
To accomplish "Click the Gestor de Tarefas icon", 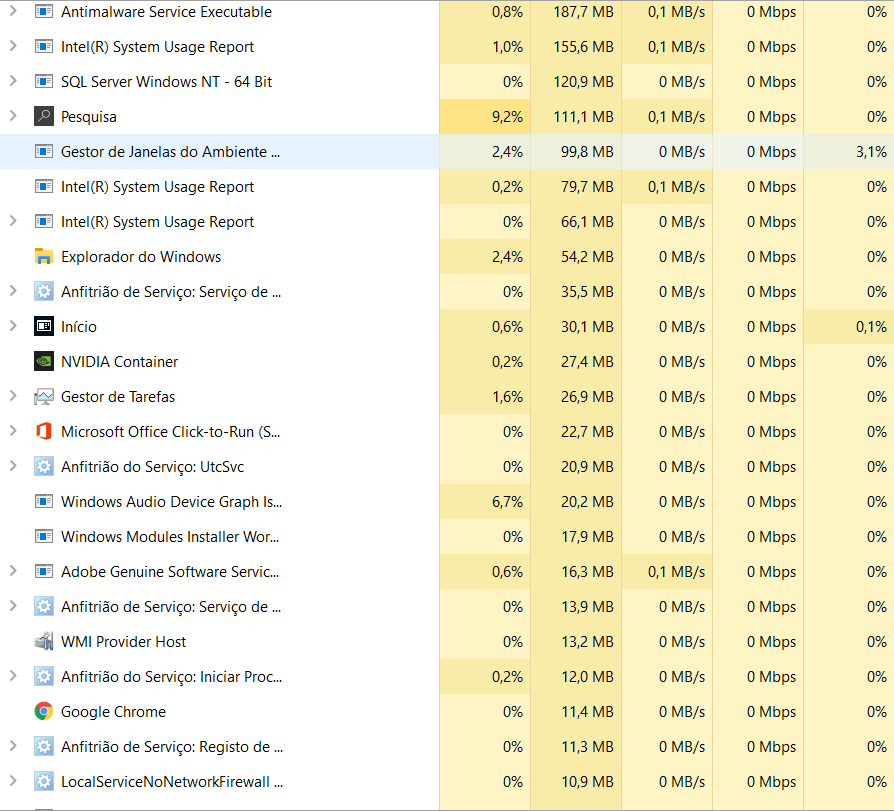I will pyautogui.click(x=44, y=396).
